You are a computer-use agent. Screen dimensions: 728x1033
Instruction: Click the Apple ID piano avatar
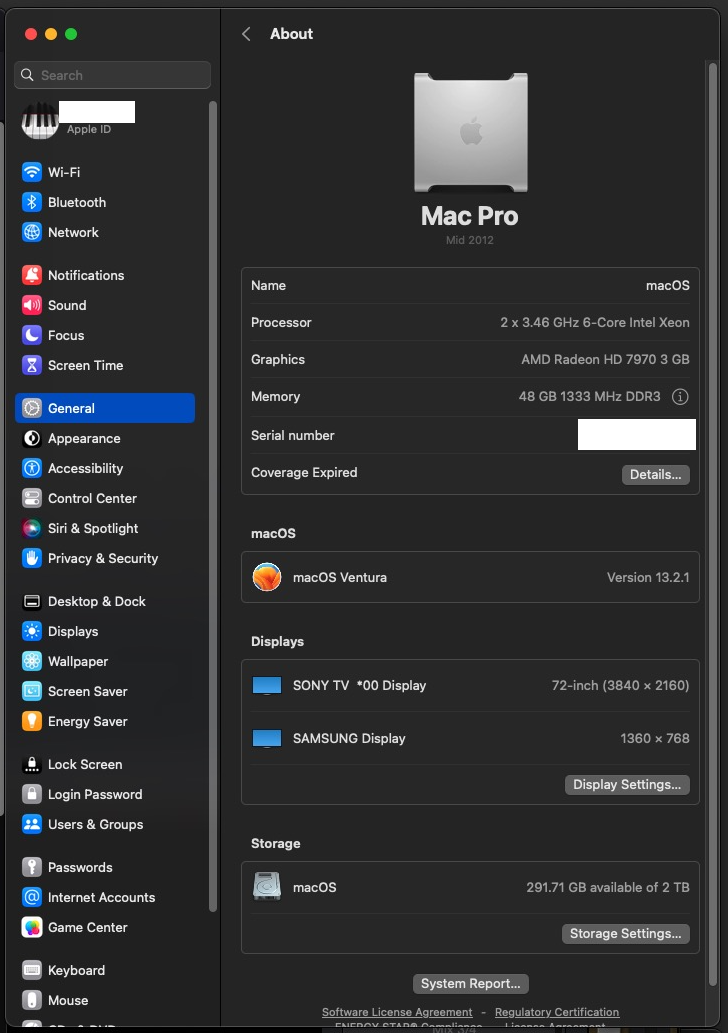[40, 121]
